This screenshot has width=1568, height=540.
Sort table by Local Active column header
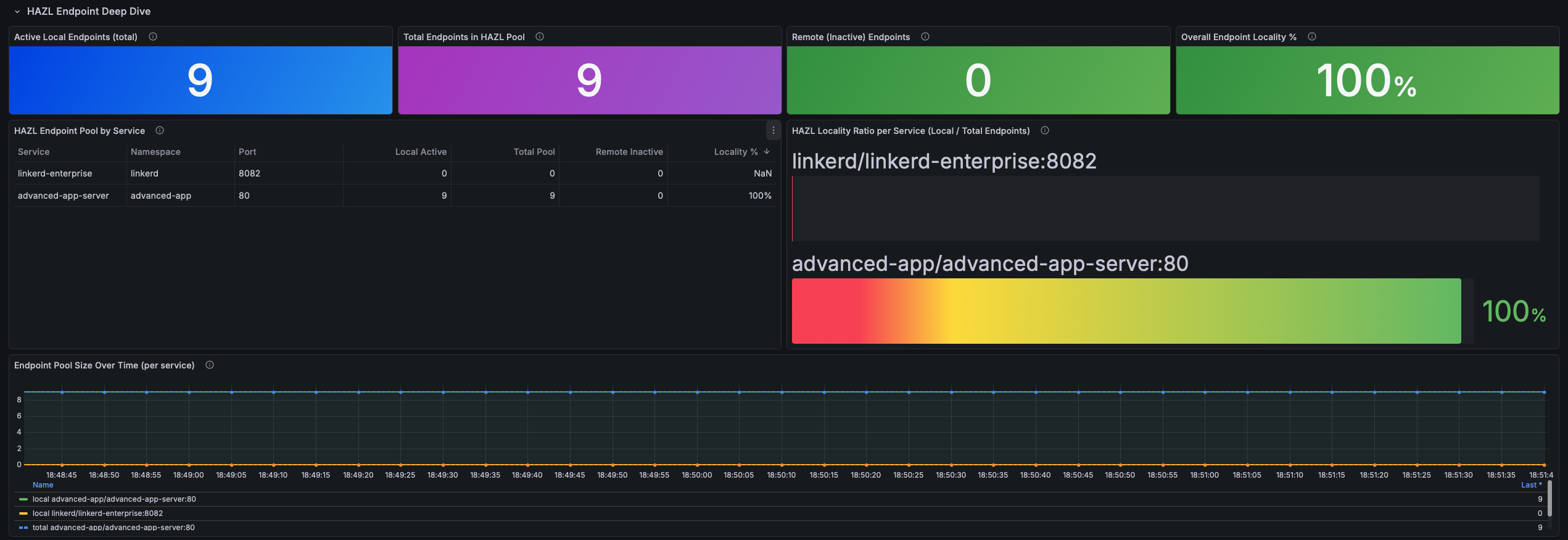point(421,152)
